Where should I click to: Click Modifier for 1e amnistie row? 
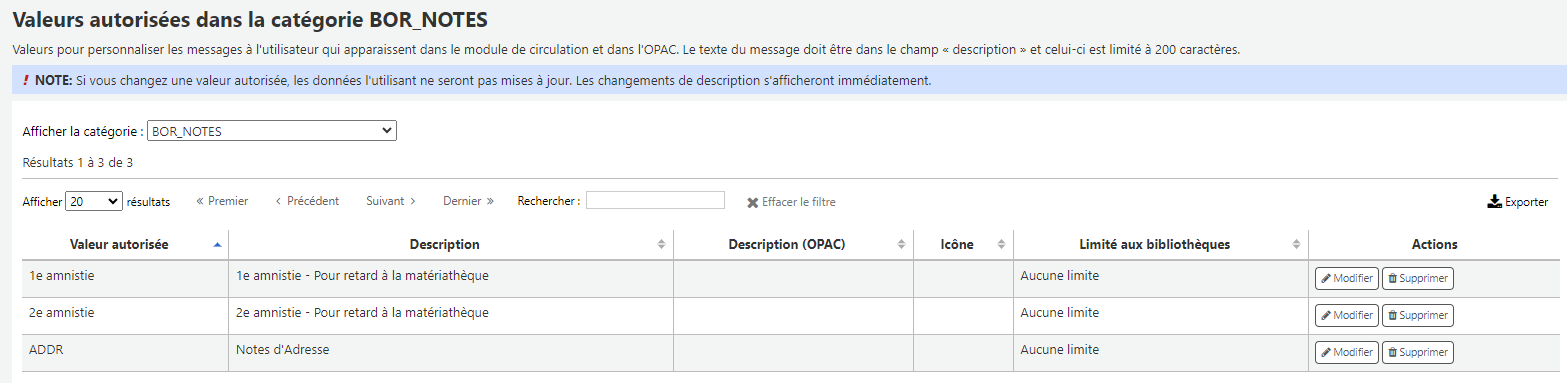pyautogui.click(x=1346, y=278)
